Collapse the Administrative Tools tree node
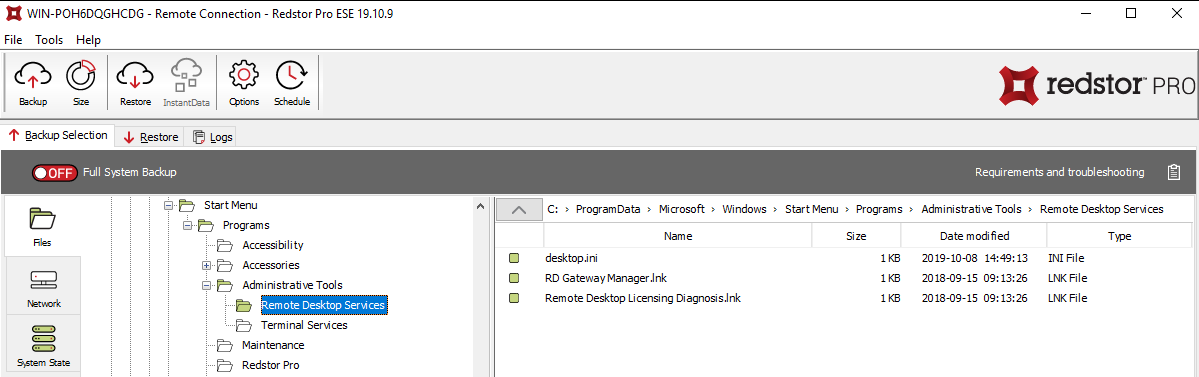 [x=206, y=285]
